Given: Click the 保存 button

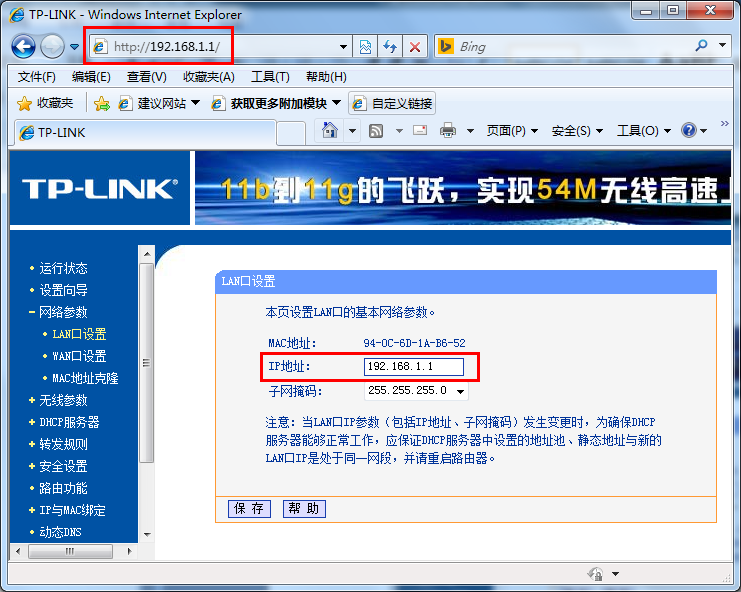Looking at the screenshot, I should 249,509.
